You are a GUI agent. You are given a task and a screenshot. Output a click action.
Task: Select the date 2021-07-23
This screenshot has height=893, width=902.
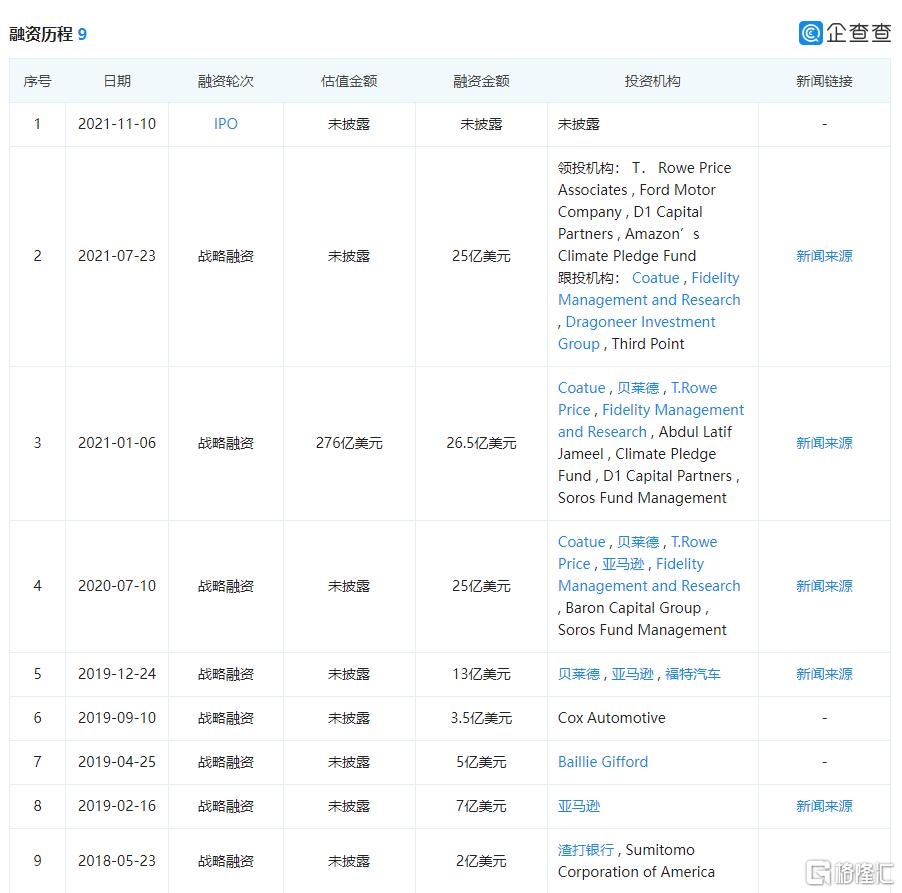(117, 256)
